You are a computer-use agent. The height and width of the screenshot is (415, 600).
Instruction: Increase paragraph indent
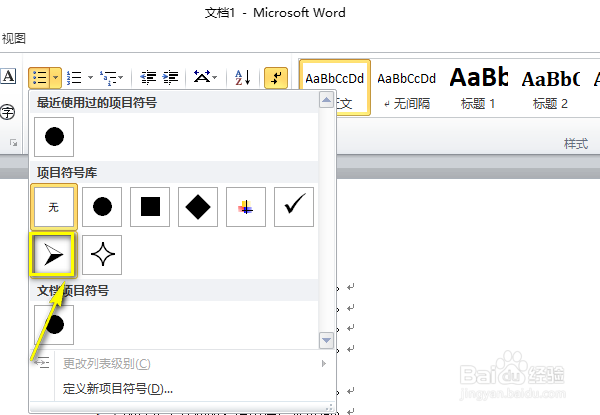pyautogui.click(x=171, y=78)
